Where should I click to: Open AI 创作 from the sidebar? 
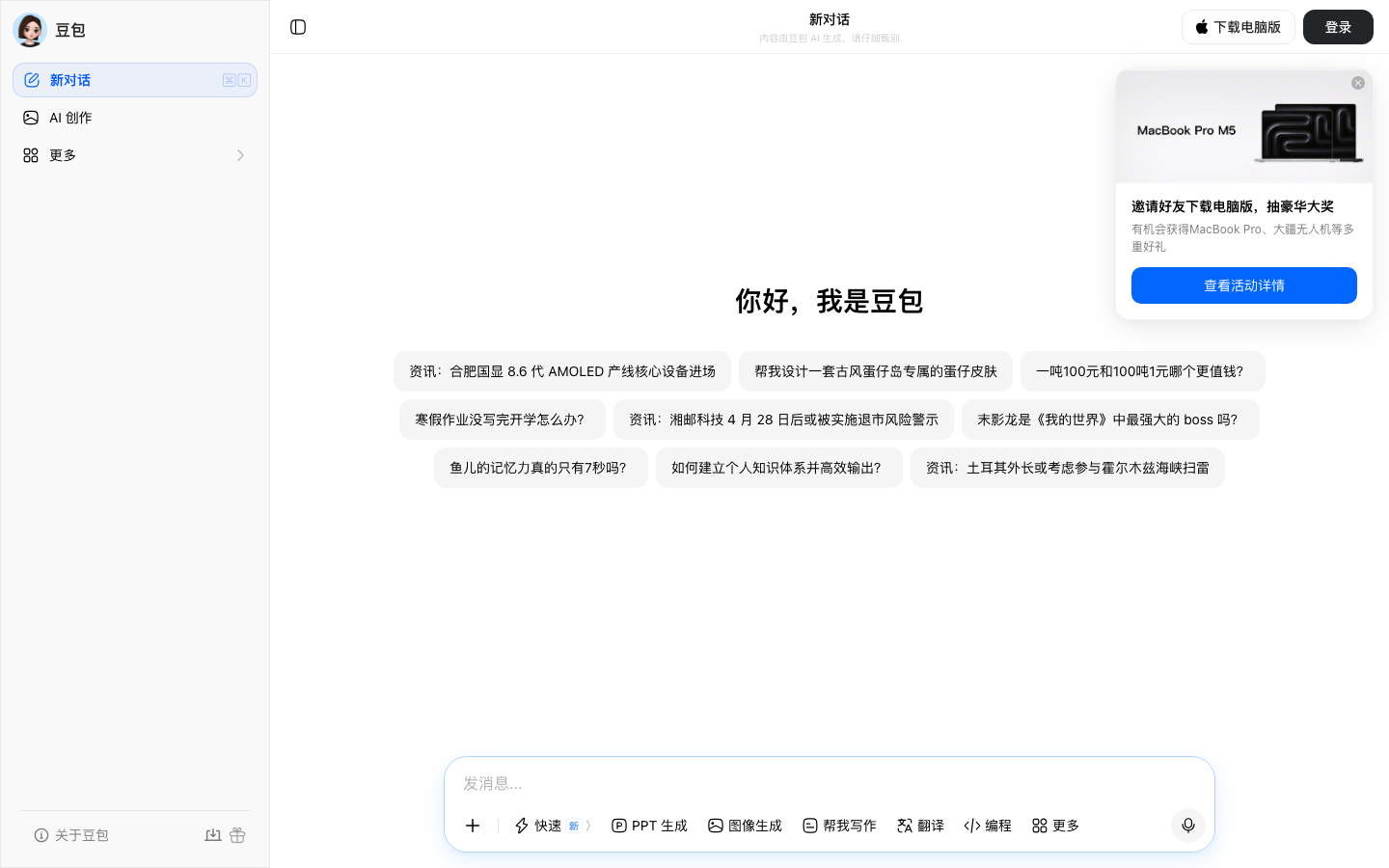pyautogui.click(x=72, y=117)
